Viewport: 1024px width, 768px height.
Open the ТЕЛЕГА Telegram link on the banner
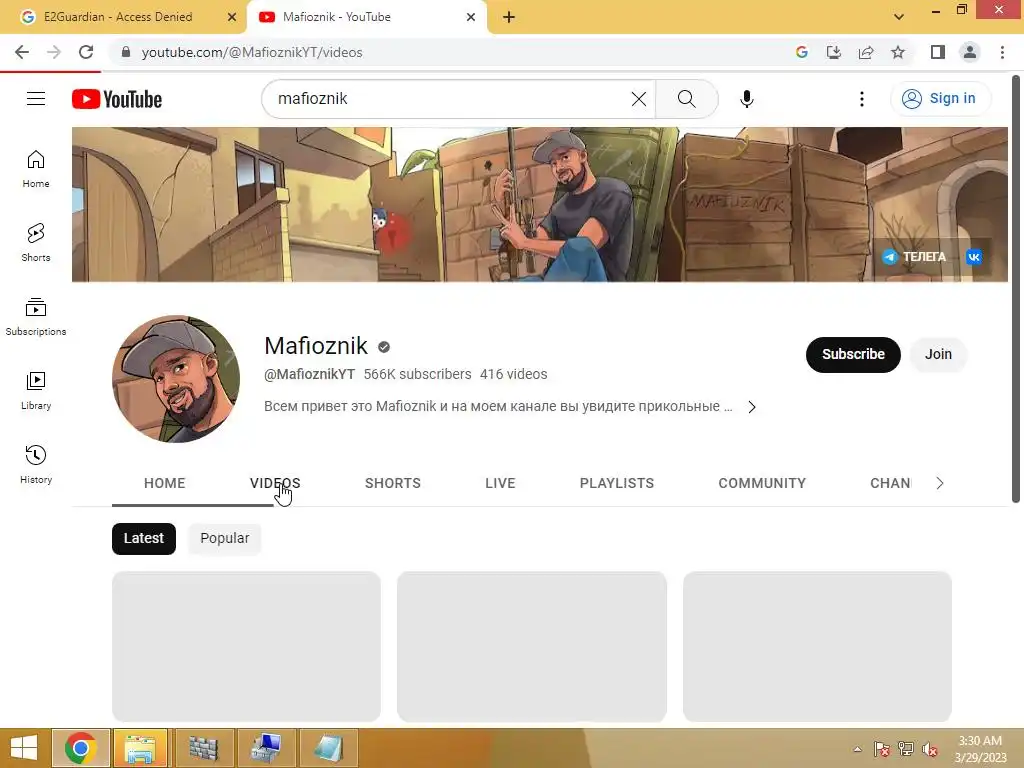pyautogui.click(x=914, y=257)
